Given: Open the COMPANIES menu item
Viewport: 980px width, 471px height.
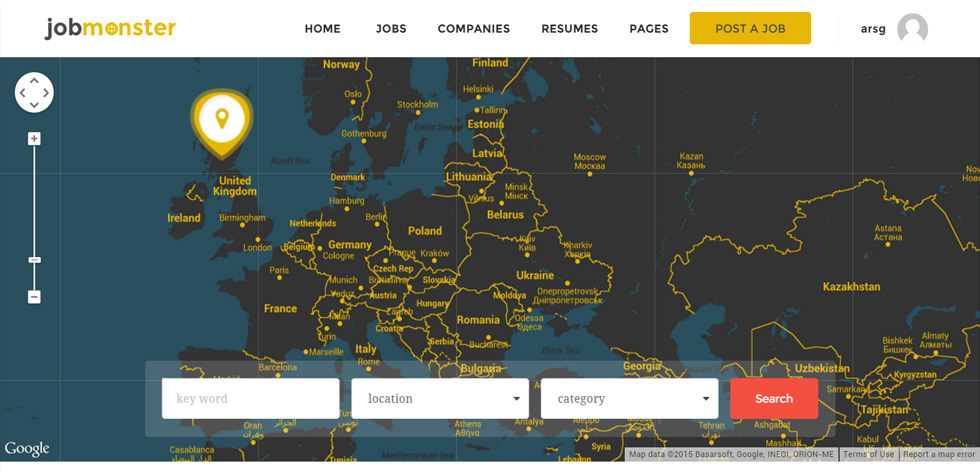Looking at the screenshot, I should click(x=474, y=29).
